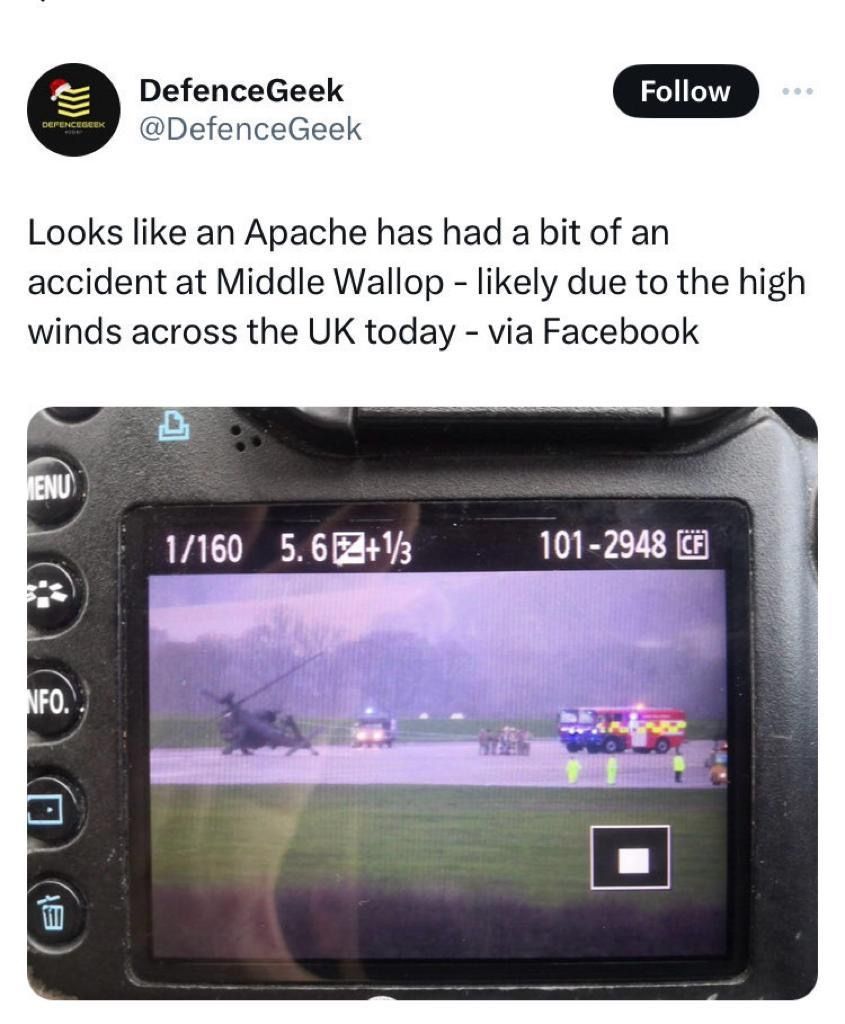Screen dimensions: 845x1024
Task: Open the DefenceGeek profile avatar
Action: click(73, 110)
